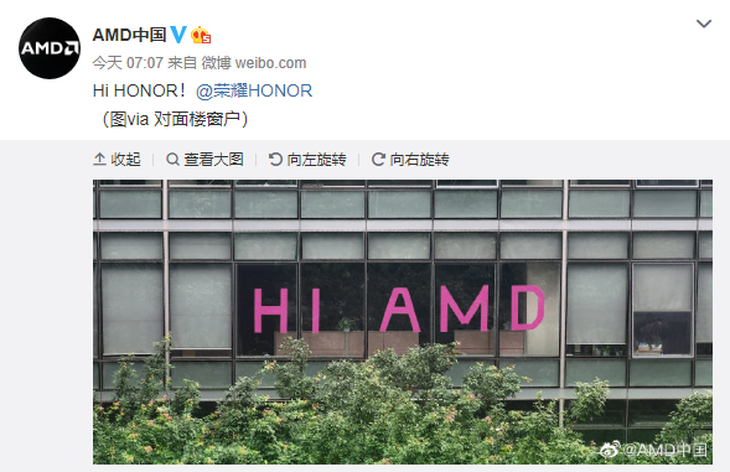Open the AMD round profile avatar
The image size is (730, 472).
click(49, 48)
